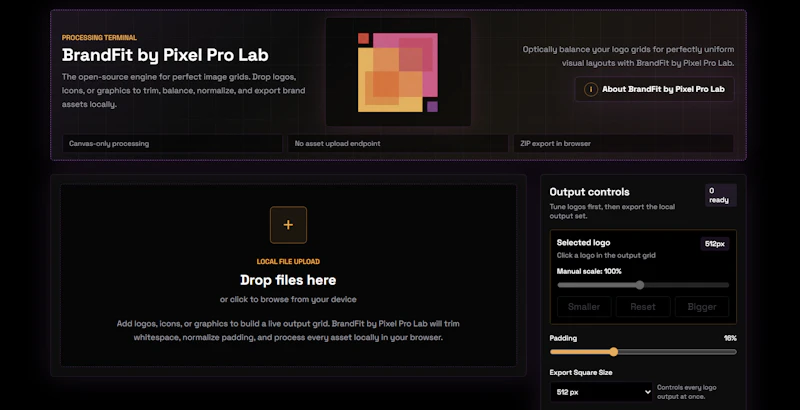Click the 'ZIP export in browser' badge
800x410 pixels.
(623, 144)
